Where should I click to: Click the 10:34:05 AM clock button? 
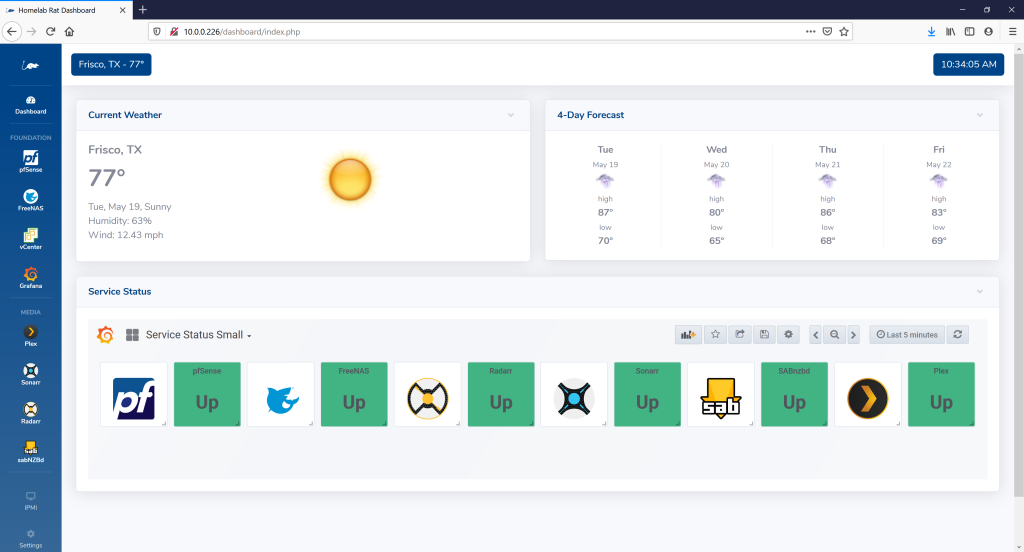(x=968, y=64)
